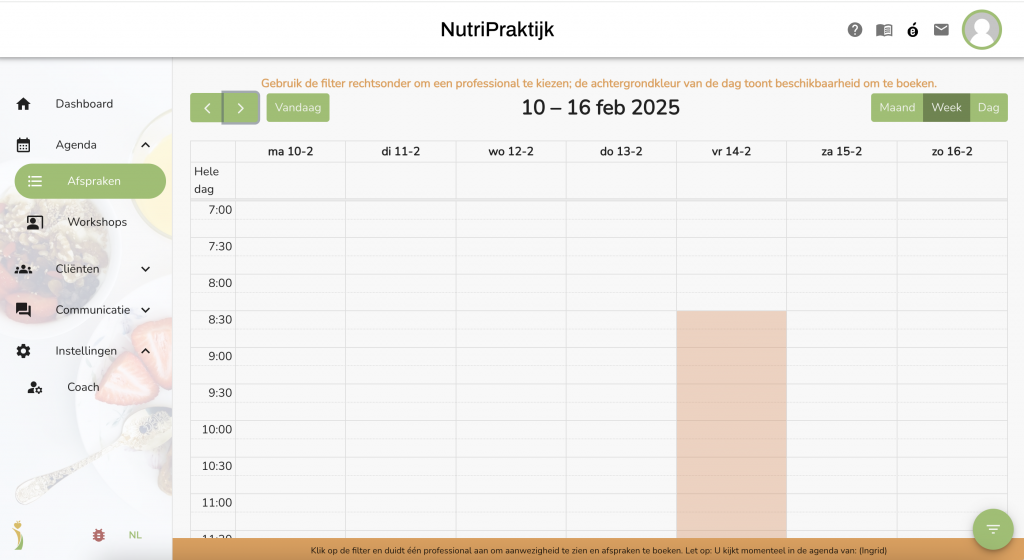
Task: Go to Dashboard in the sidebar
Action: click(x=84, y=104)
